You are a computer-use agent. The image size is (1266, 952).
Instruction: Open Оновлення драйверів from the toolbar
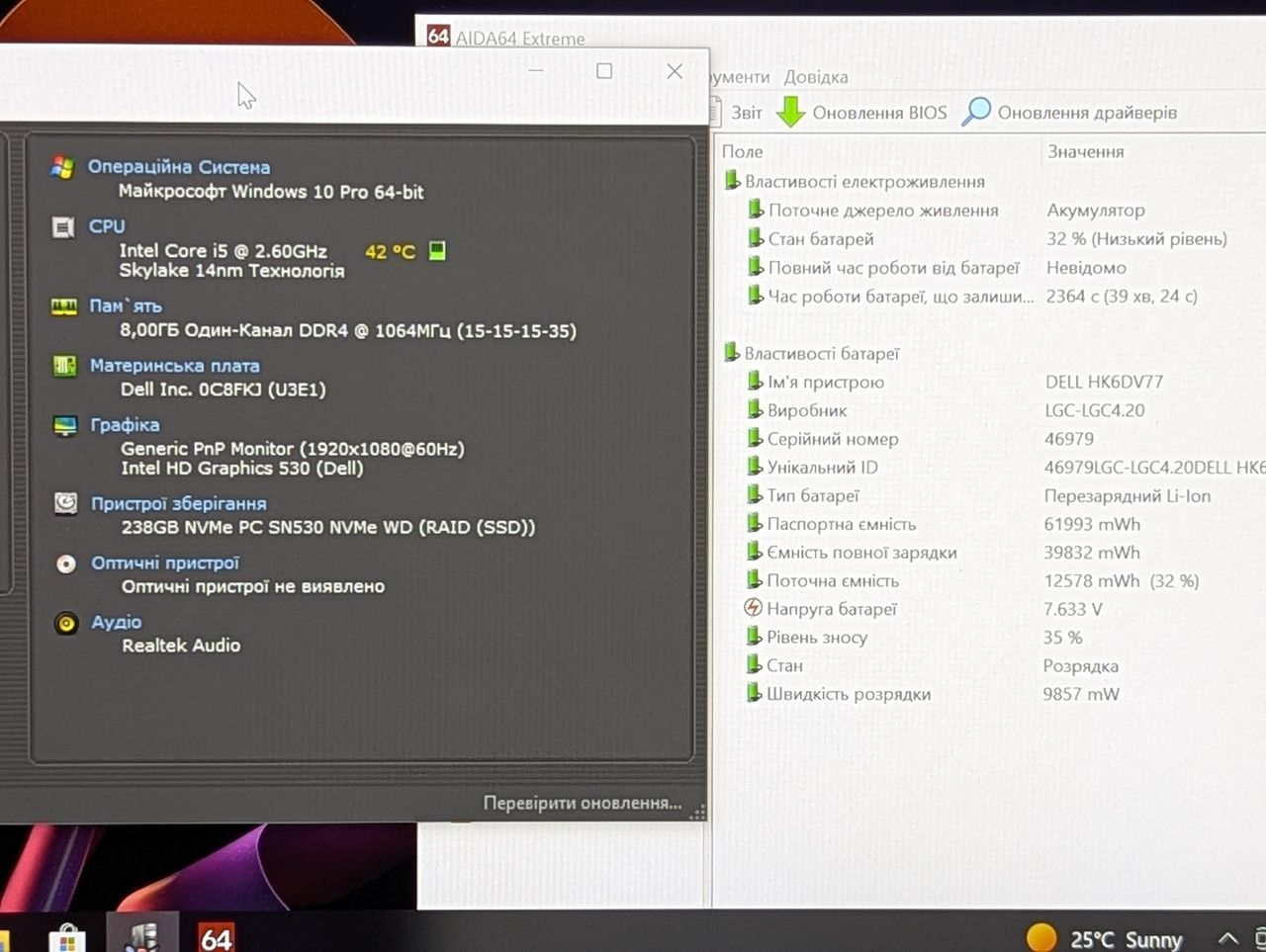coord(1069,112)
